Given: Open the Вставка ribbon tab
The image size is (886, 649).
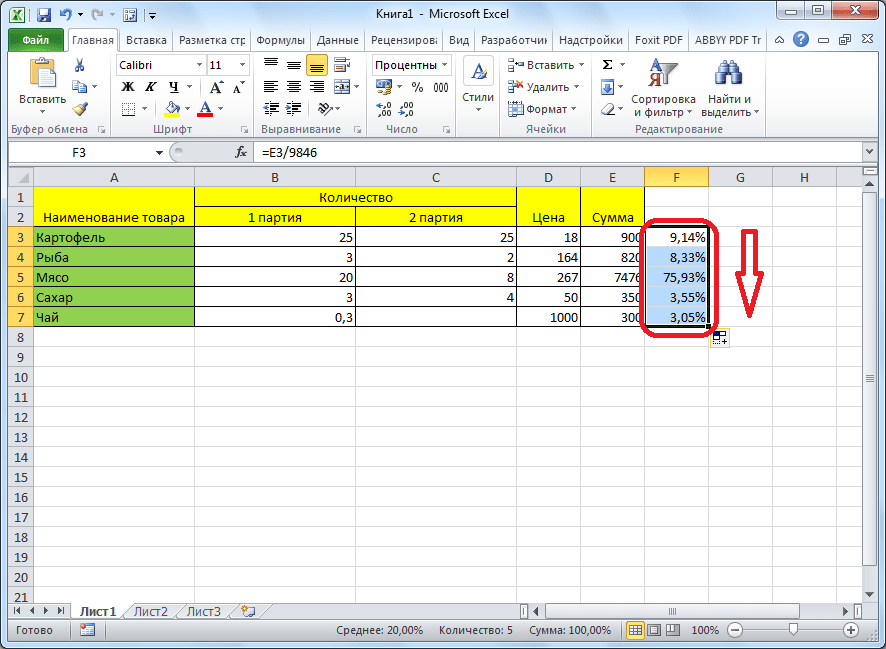Looking at the screenshot, I should (146, 41).
